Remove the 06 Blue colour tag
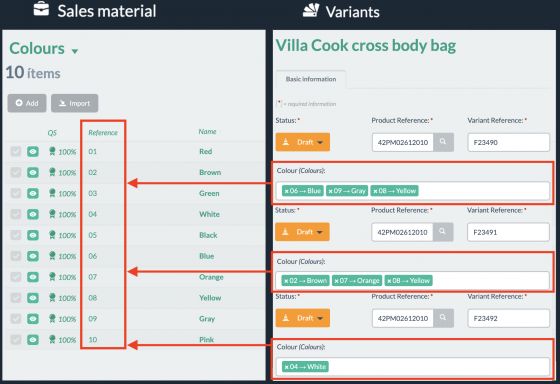 click(x=286, y=191)
